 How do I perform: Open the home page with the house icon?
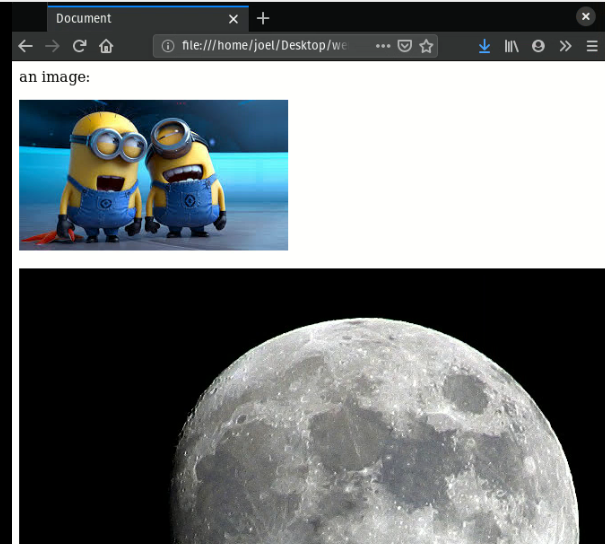pos(106,46)
